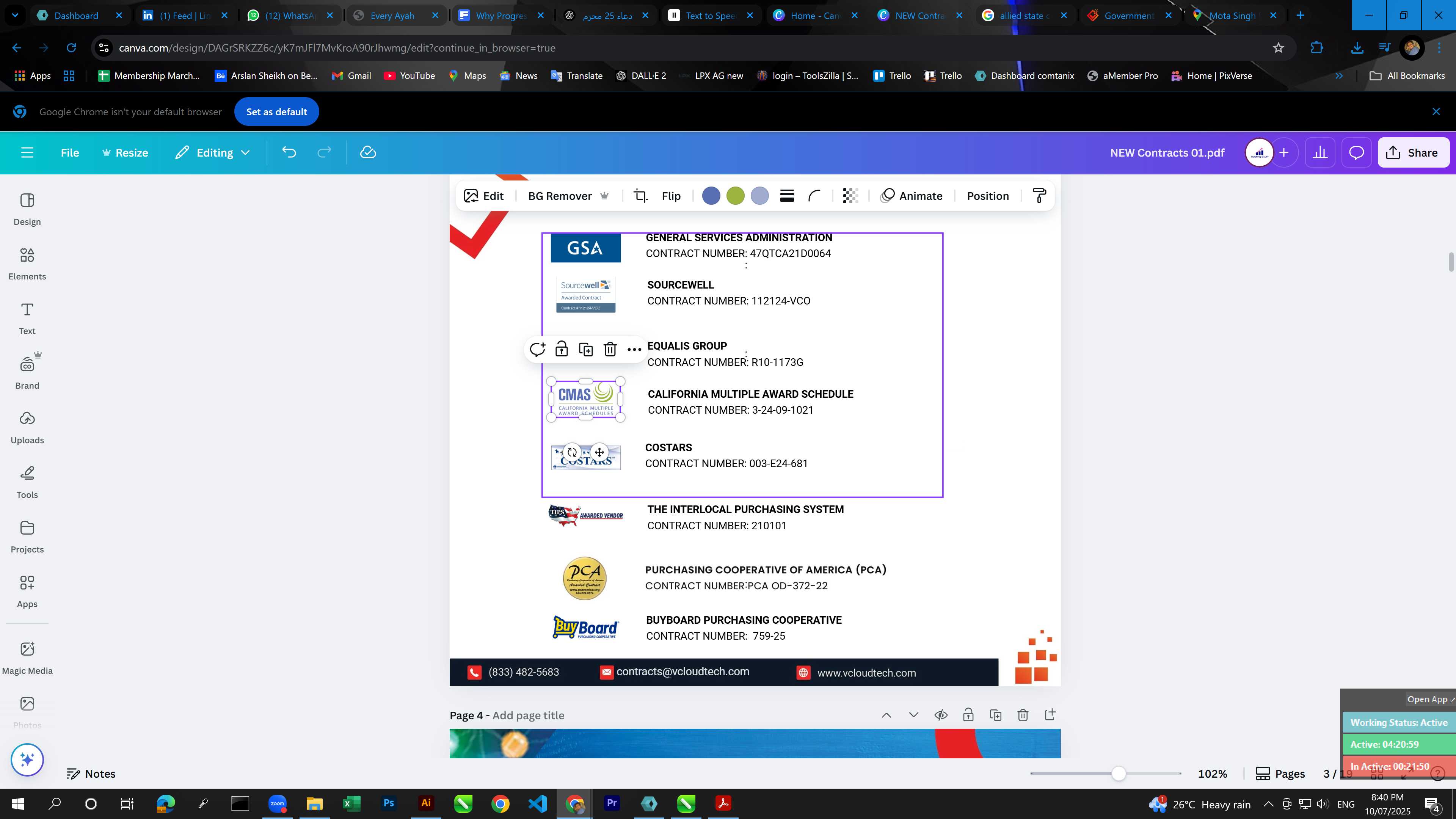This screenshot has width=1456, height=819.
Task: Open the Design panel in sidebar
Action: pos(27,209)
